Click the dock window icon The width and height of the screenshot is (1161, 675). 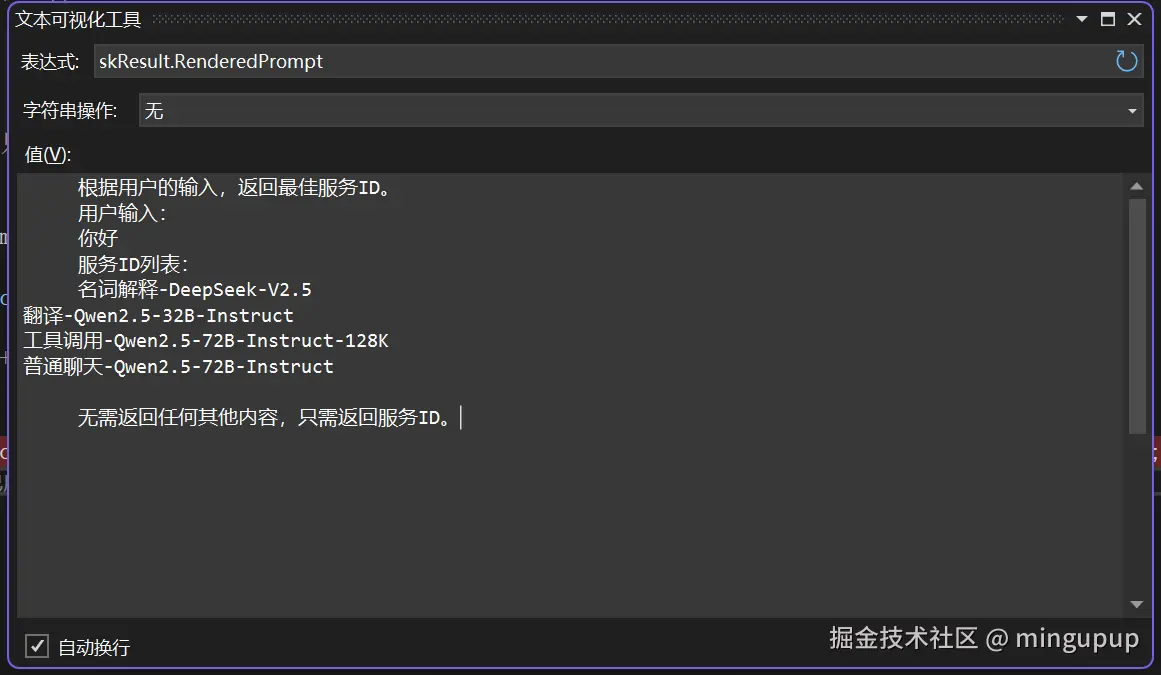[1108, 18]
